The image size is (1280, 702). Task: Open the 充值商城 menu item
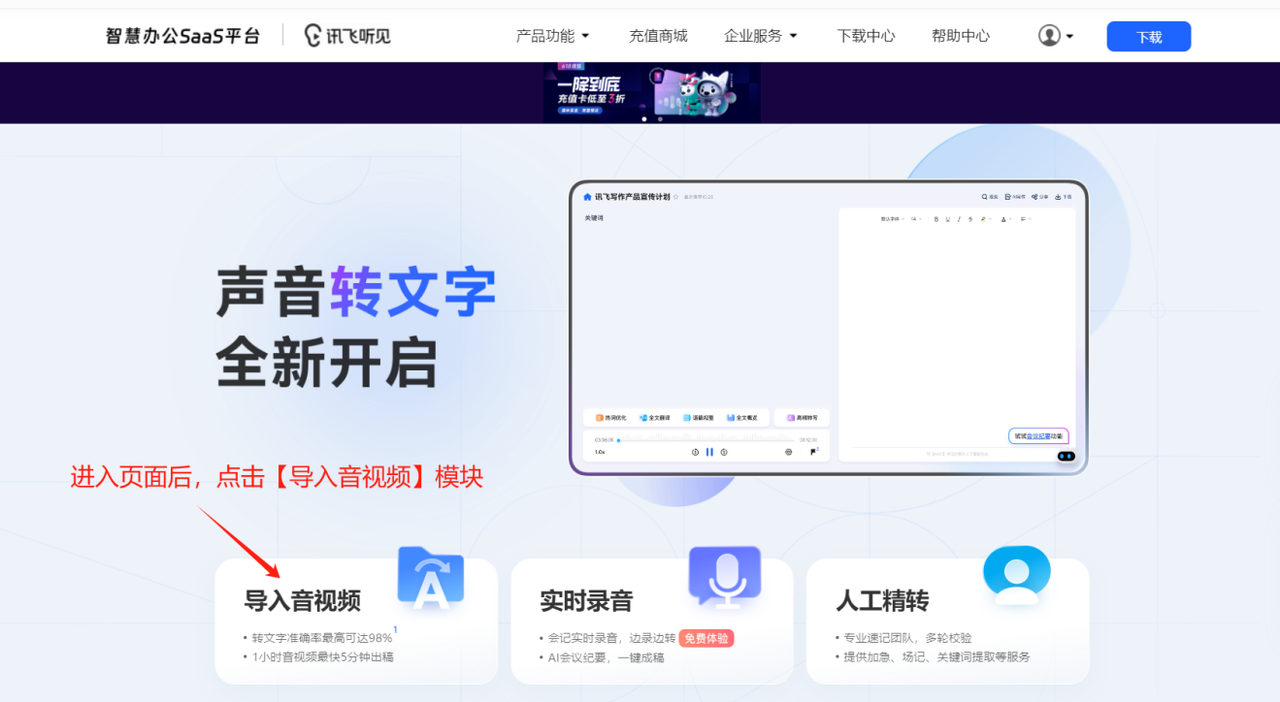pos(658,36)
